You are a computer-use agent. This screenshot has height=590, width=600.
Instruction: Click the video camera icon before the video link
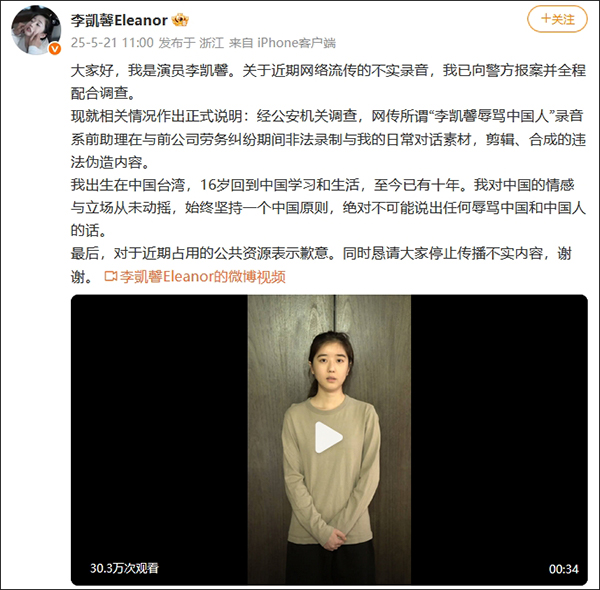(x=111, y=276)
